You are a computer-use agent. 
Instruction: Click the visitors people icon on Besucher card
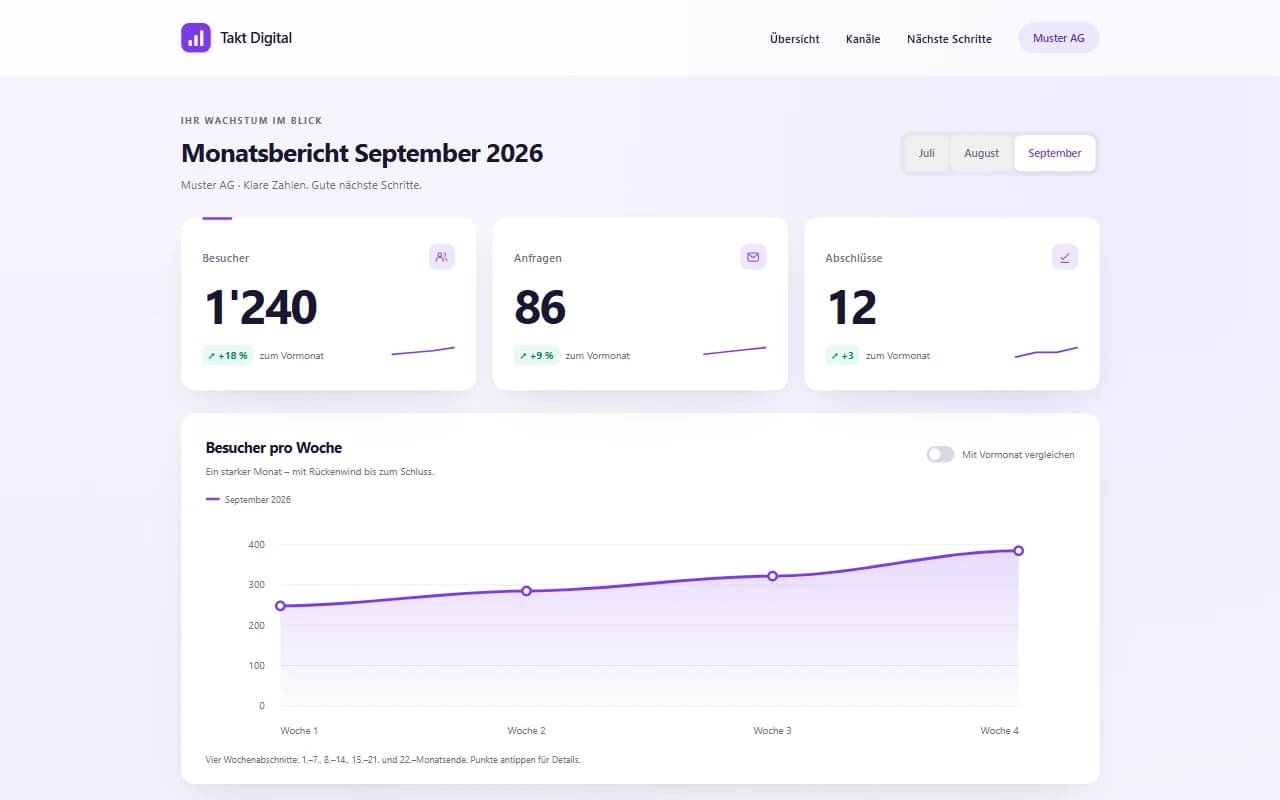tap(442, 257)
